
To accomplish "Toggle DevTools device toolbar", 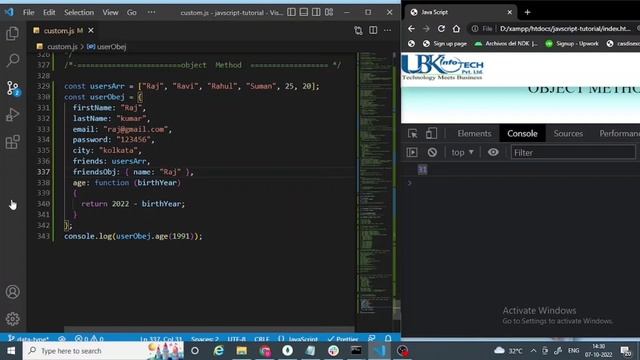I will click(431, 133).
